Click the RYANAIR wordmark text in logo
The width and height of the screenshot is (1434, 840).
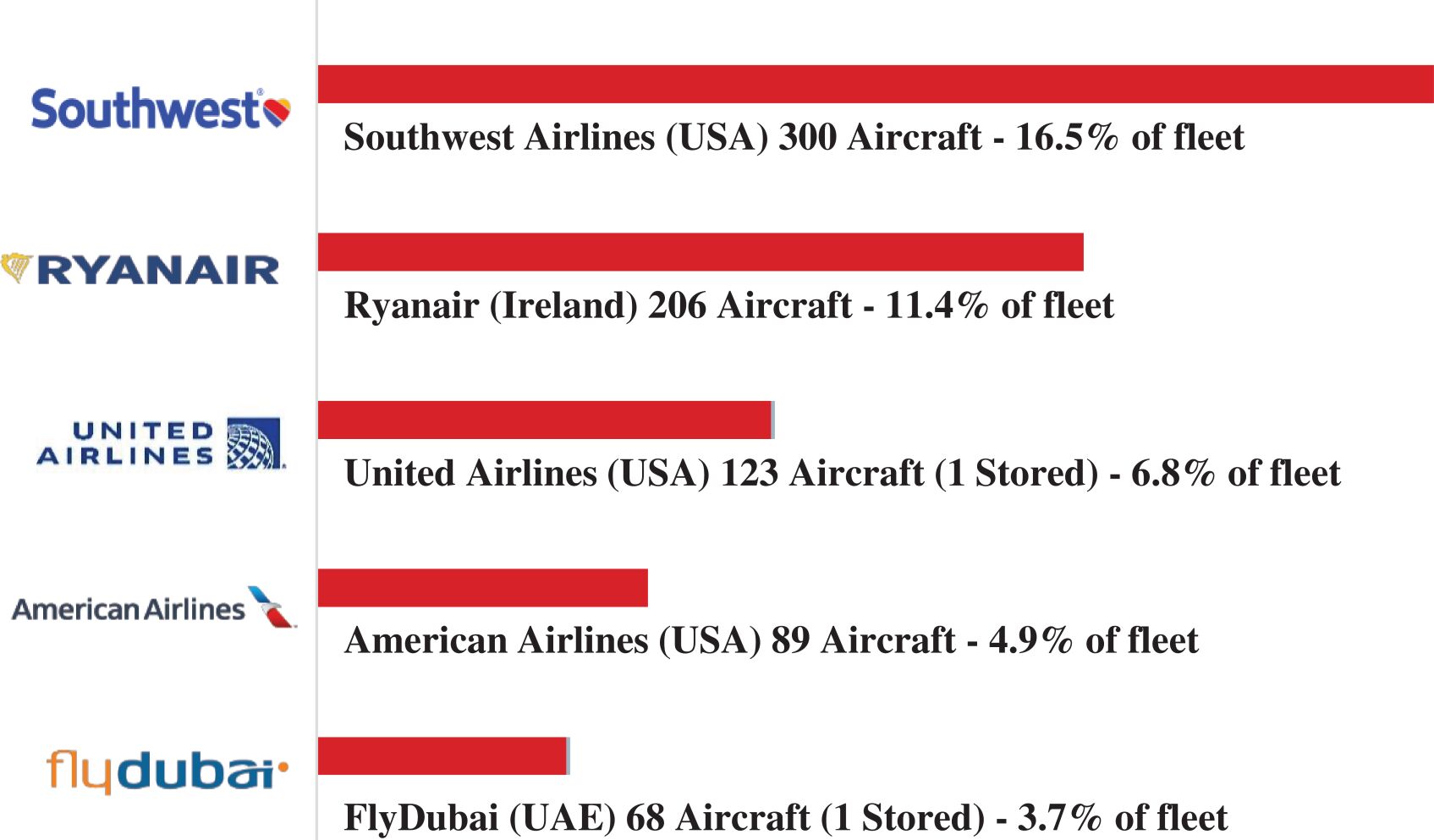pos(158,271)
